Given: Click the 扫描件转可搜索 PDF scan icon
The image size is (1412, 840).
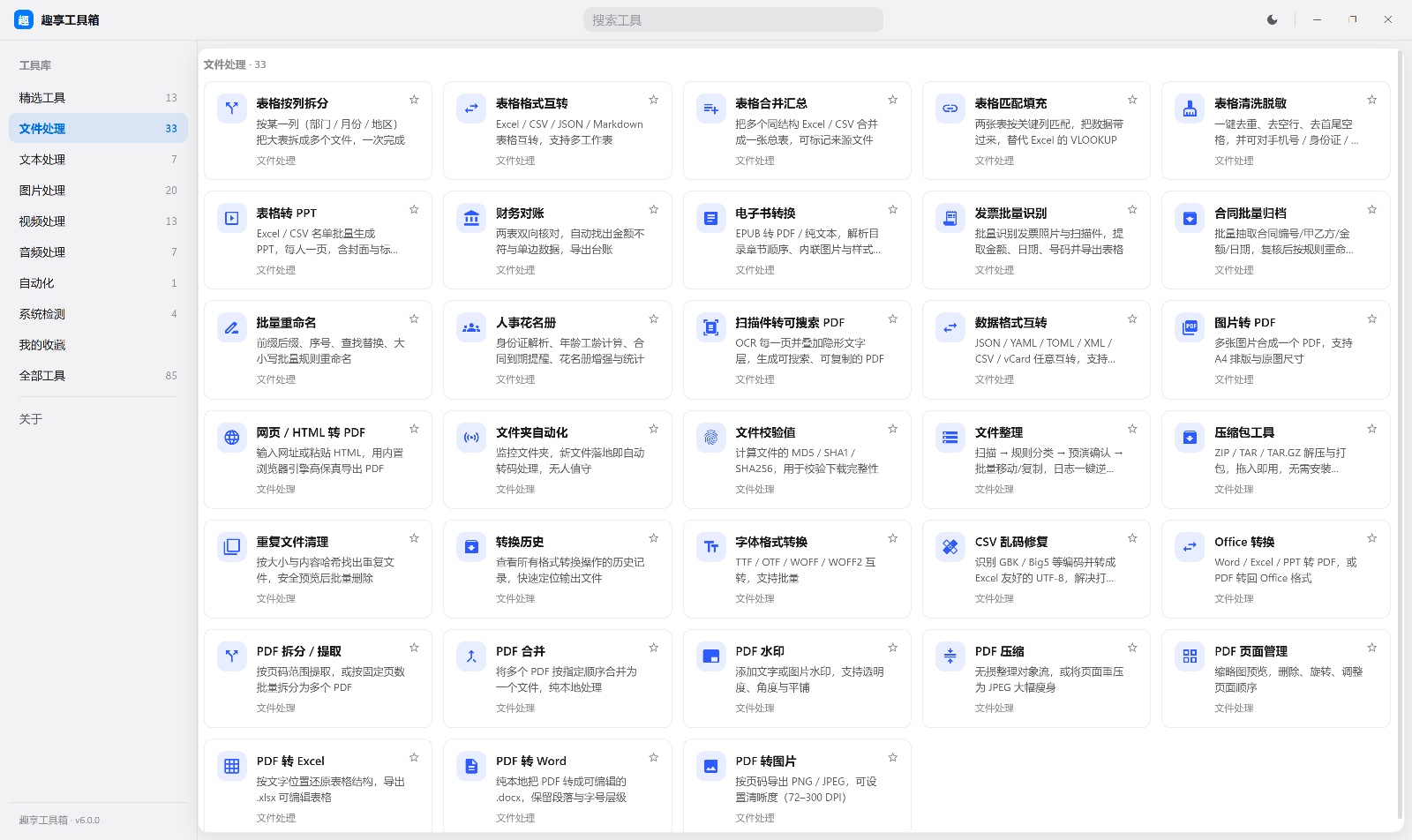Looking at the screenshot, I should point(710,327).
